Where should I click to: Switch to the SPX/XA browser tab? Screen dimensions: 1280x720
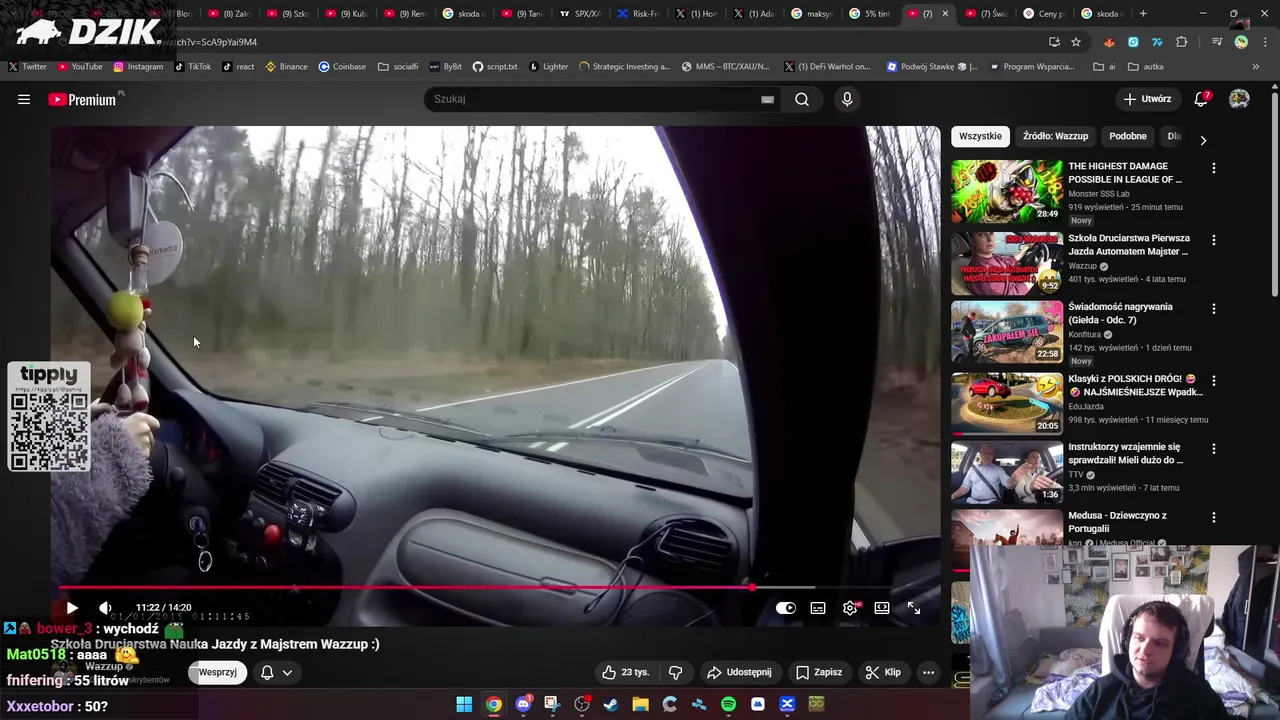pos(579,14)
